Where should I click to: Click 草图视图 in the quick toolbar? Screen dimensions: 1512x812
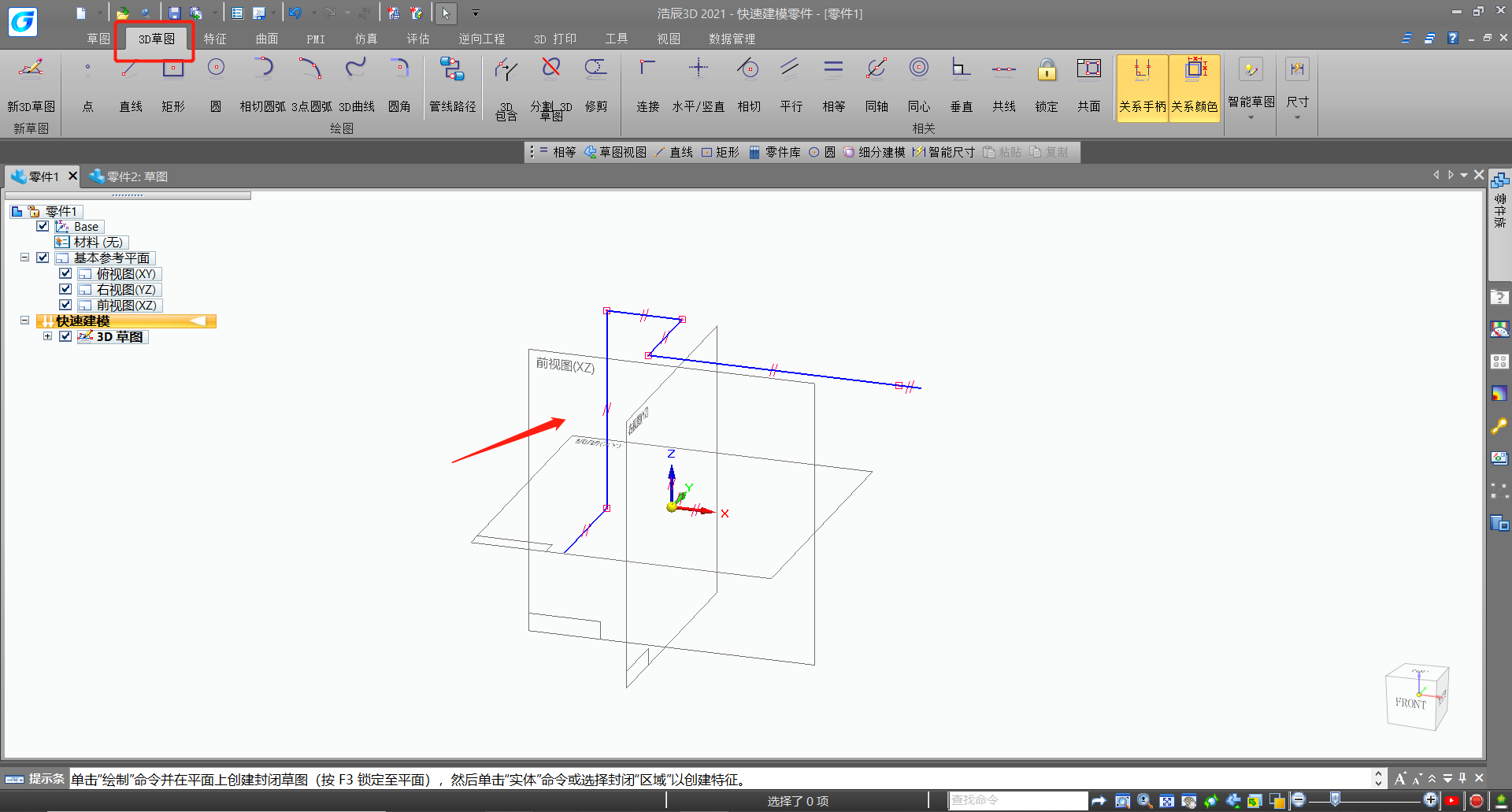[x=616, y=152]
